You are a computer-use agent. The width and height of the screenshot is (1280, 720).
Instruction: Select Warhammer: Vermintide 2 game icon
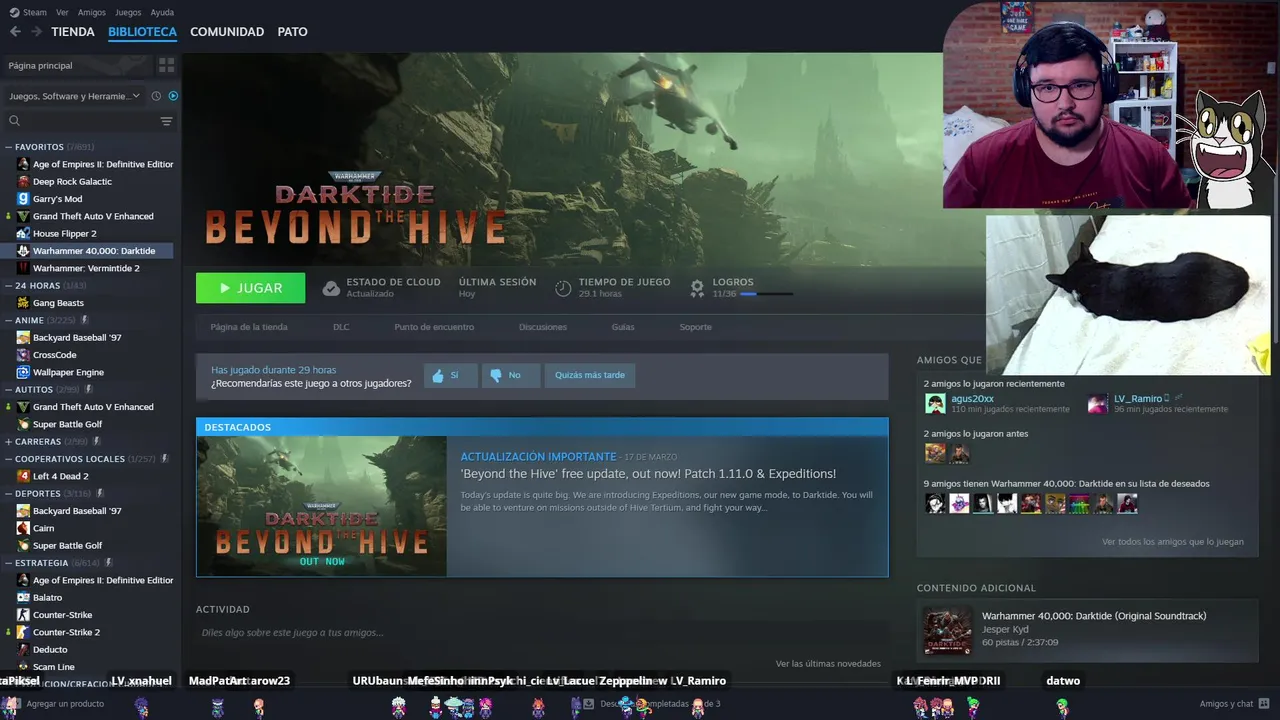coord(23,268)
